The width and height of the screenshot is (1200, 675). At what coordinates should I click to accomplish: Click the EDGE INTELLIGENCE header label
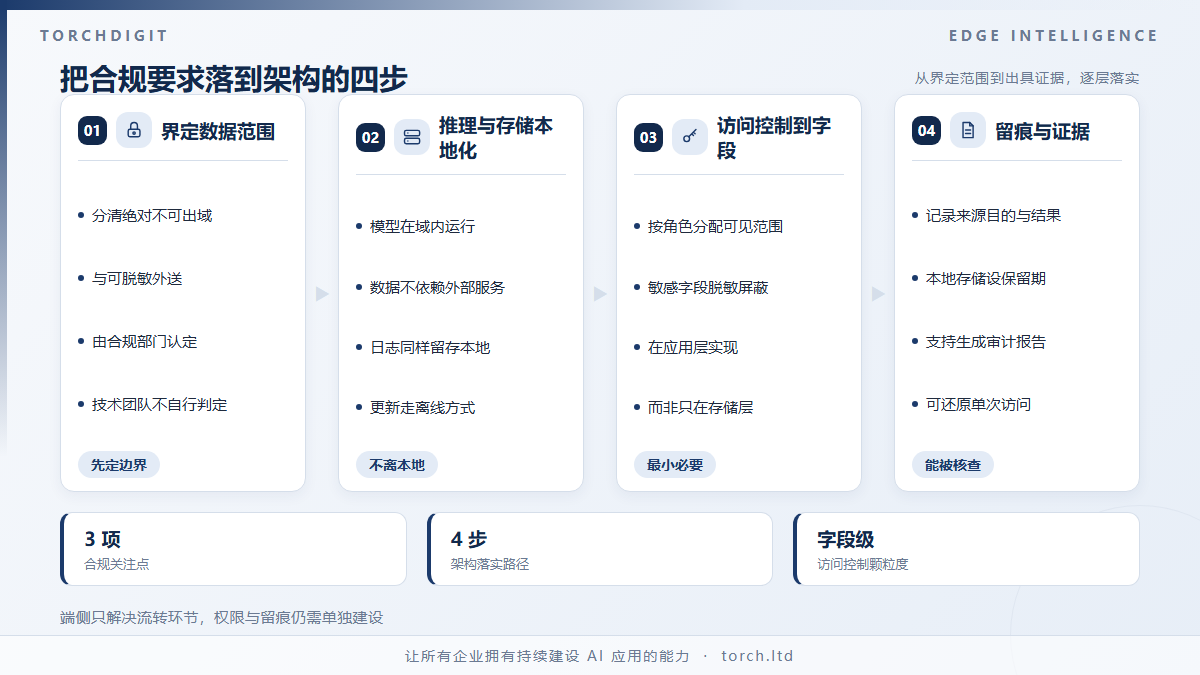click(x=1053, y=36)
